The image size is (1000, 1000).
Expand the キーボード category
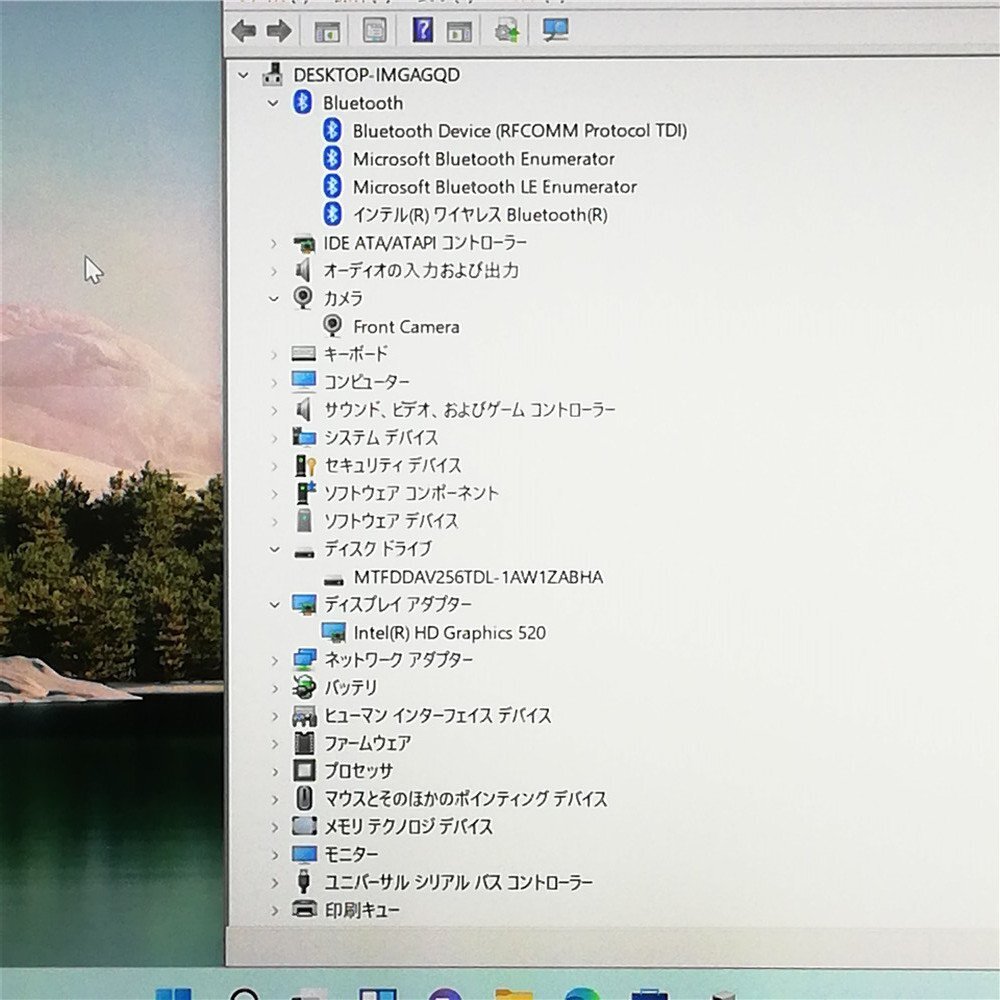coord(274,354)
